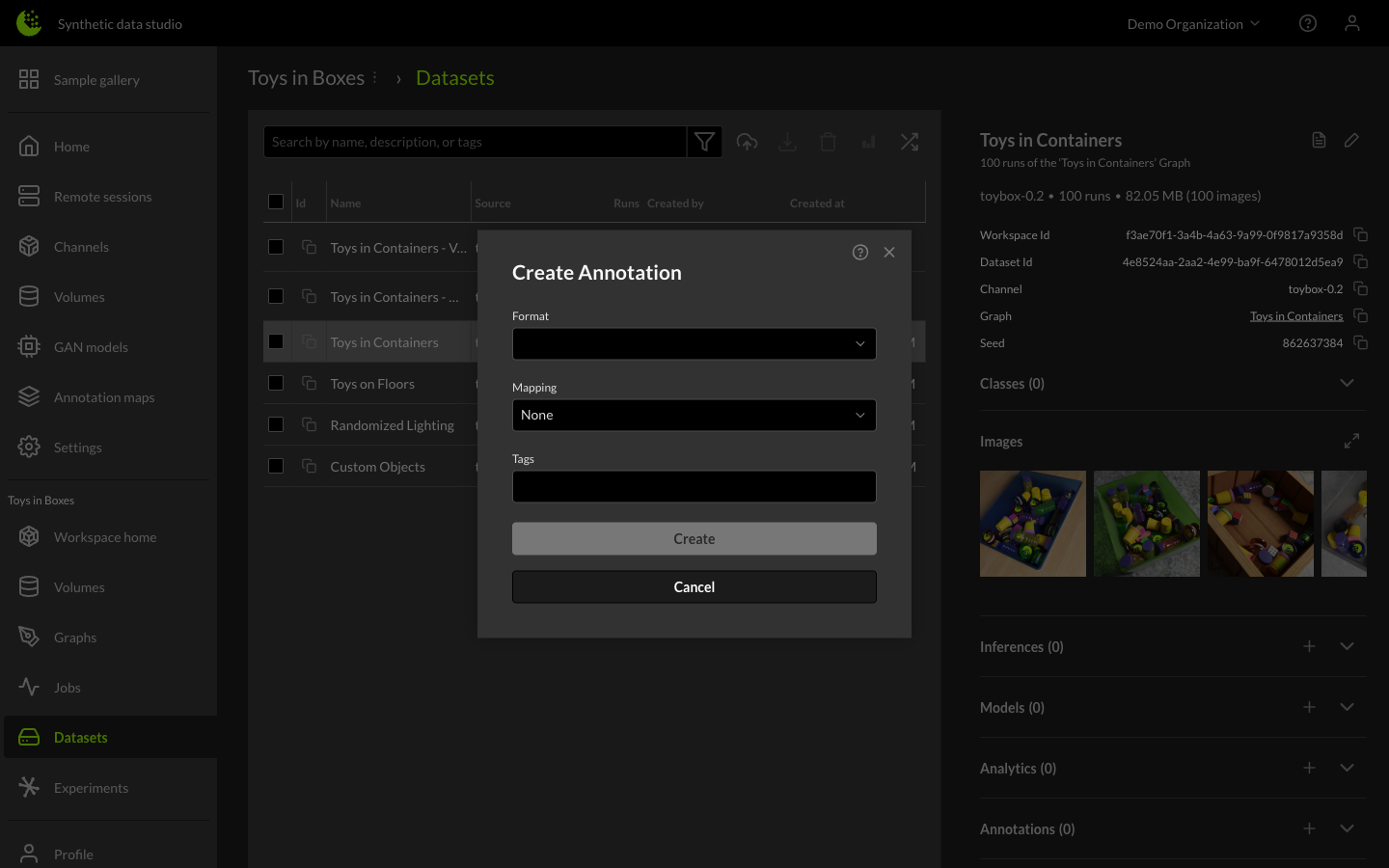Open the filter options for the dataset list

(704, 141)
